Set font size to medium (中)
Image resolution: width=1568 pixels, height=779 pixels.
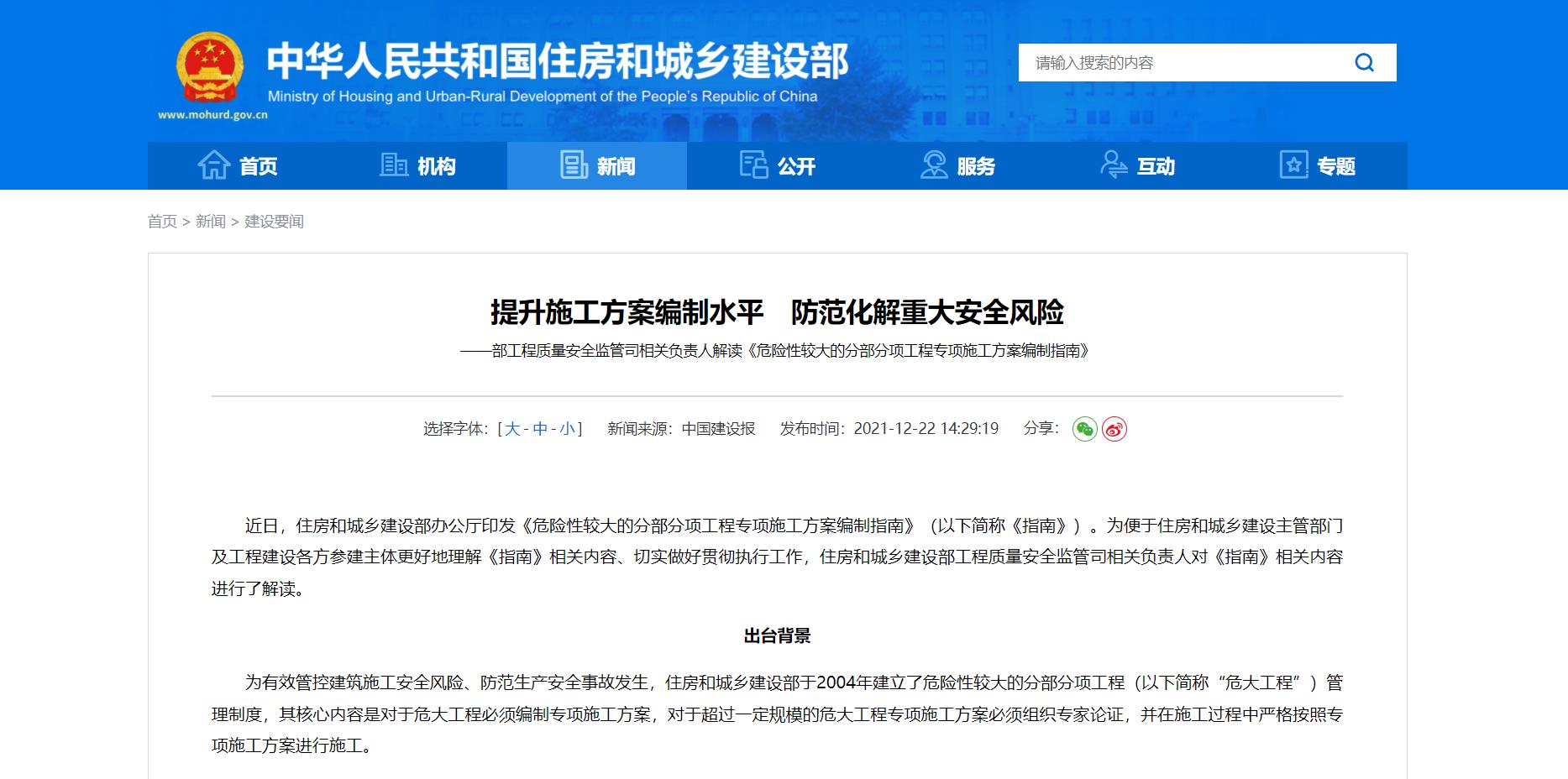click(539, 429)
